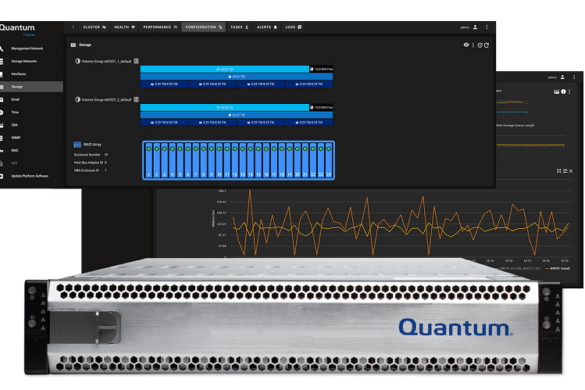Click the square icon after Volume Group 2_default name

pyautogui.click(x=136, y=99)
